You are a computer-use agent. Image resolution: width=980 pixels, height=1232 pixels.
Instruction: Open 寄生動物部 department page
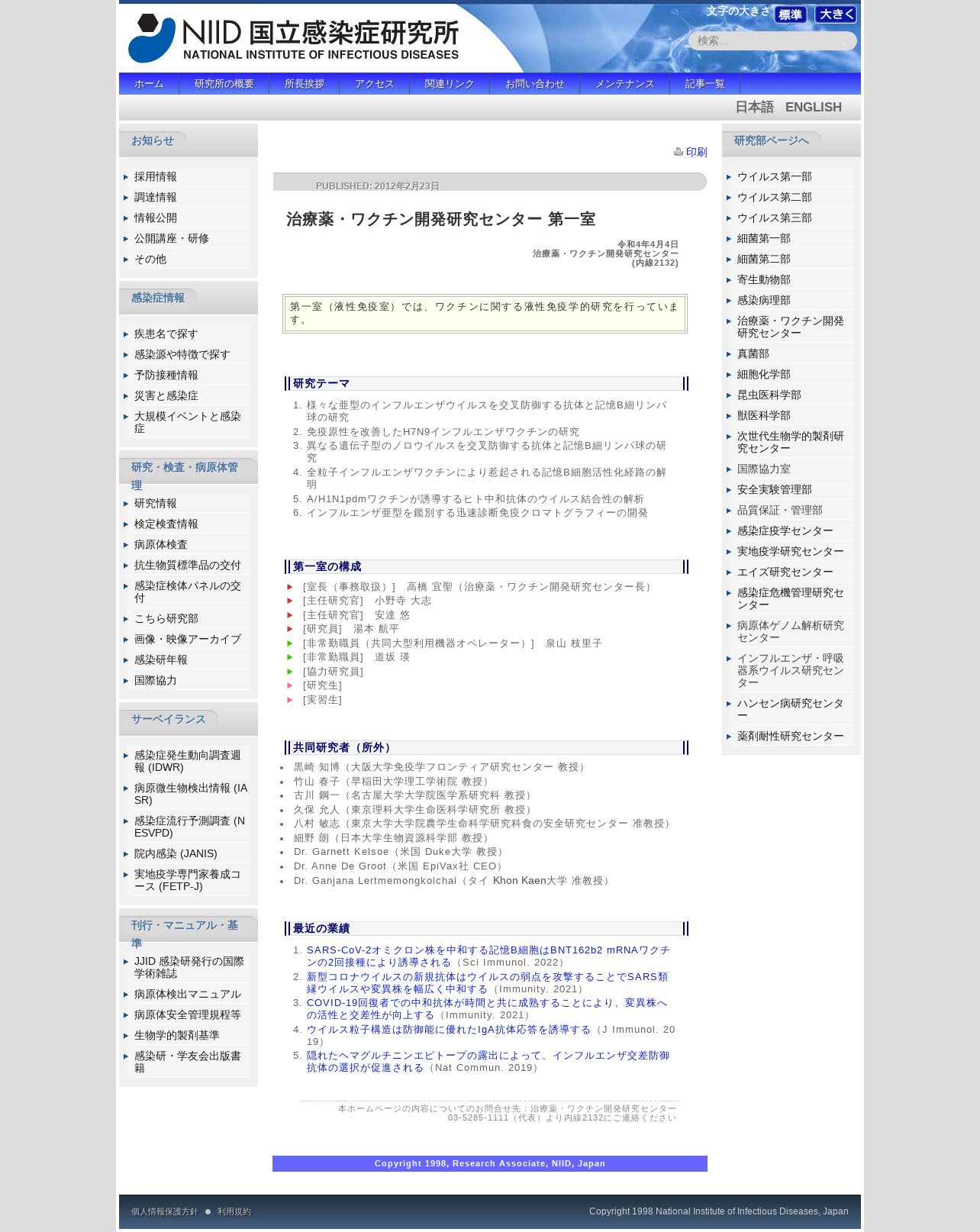click(764, 280)
